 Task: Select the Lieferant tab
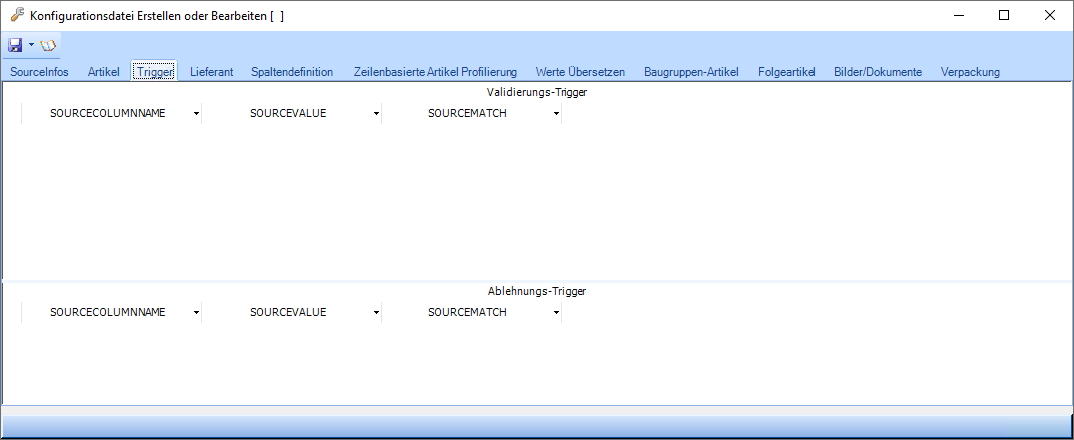(210, 72)
